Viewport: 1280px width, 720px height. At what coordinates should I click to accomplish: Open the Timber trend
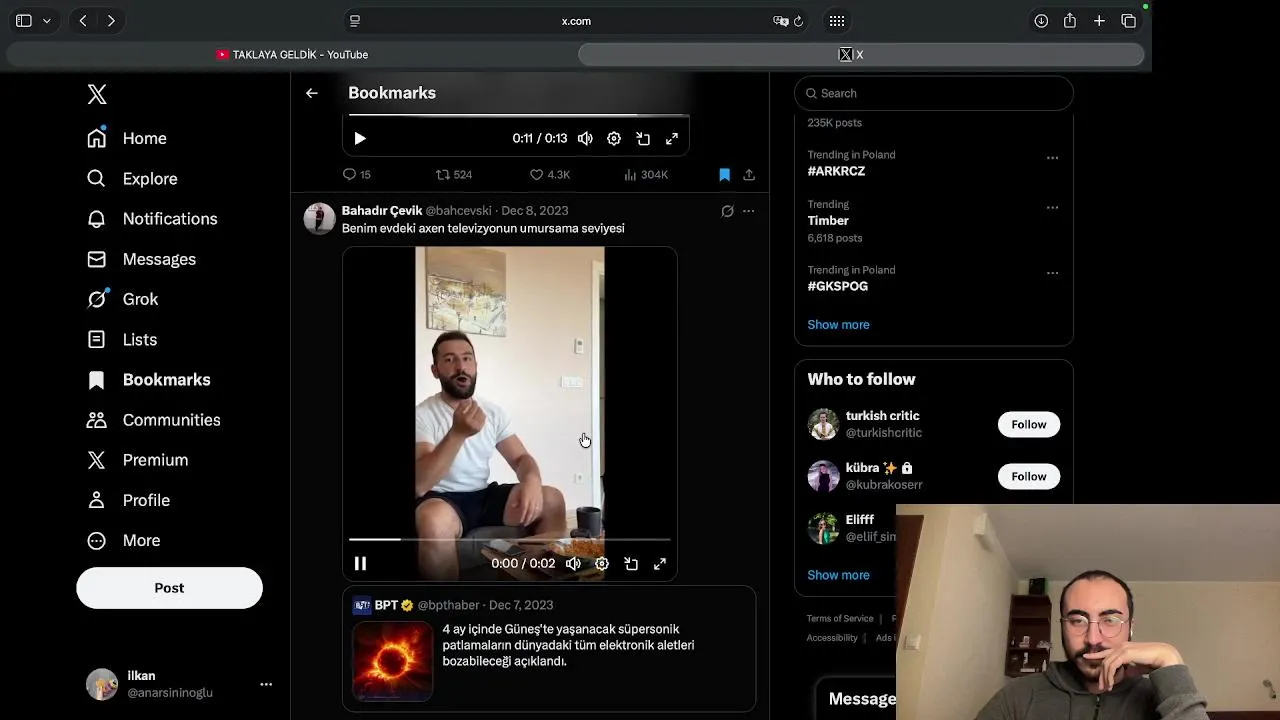pyautogui.click(x=828, y=220)
